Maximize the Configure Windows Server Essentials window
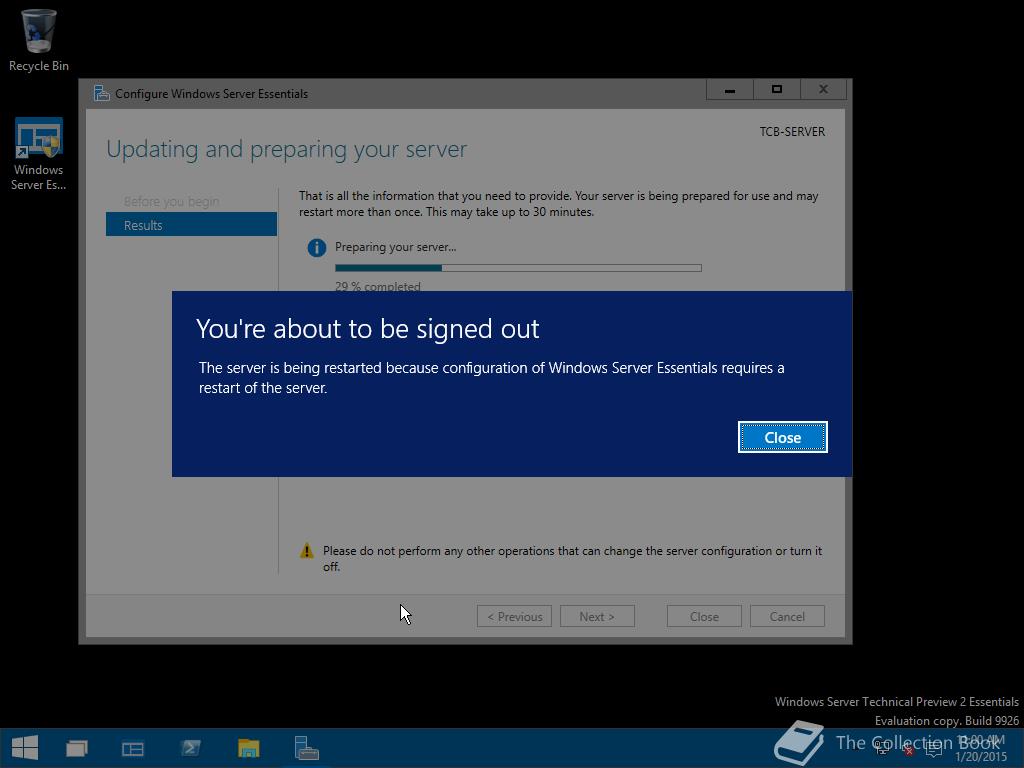The height and width of the screenshot is (768, 1024). click(776, 89)
